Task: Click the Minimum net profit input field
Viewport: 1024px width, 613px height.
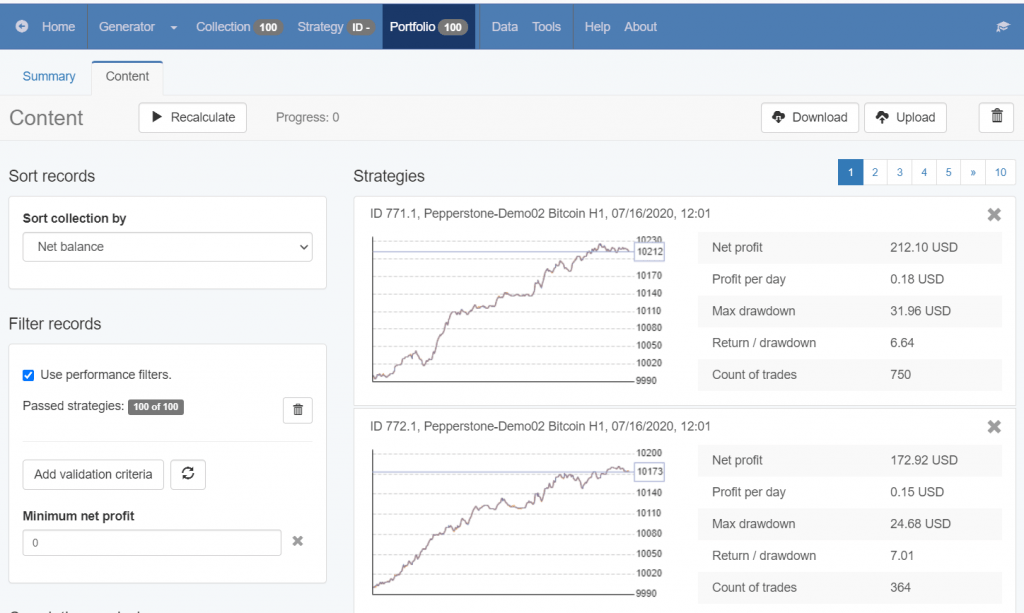Action: (152, 542)
